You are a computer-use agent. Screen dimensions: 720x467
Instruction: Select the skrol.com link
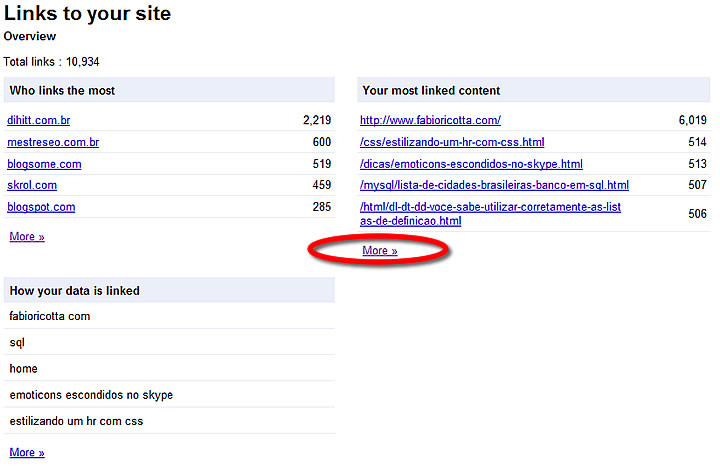tap(32, 185)
